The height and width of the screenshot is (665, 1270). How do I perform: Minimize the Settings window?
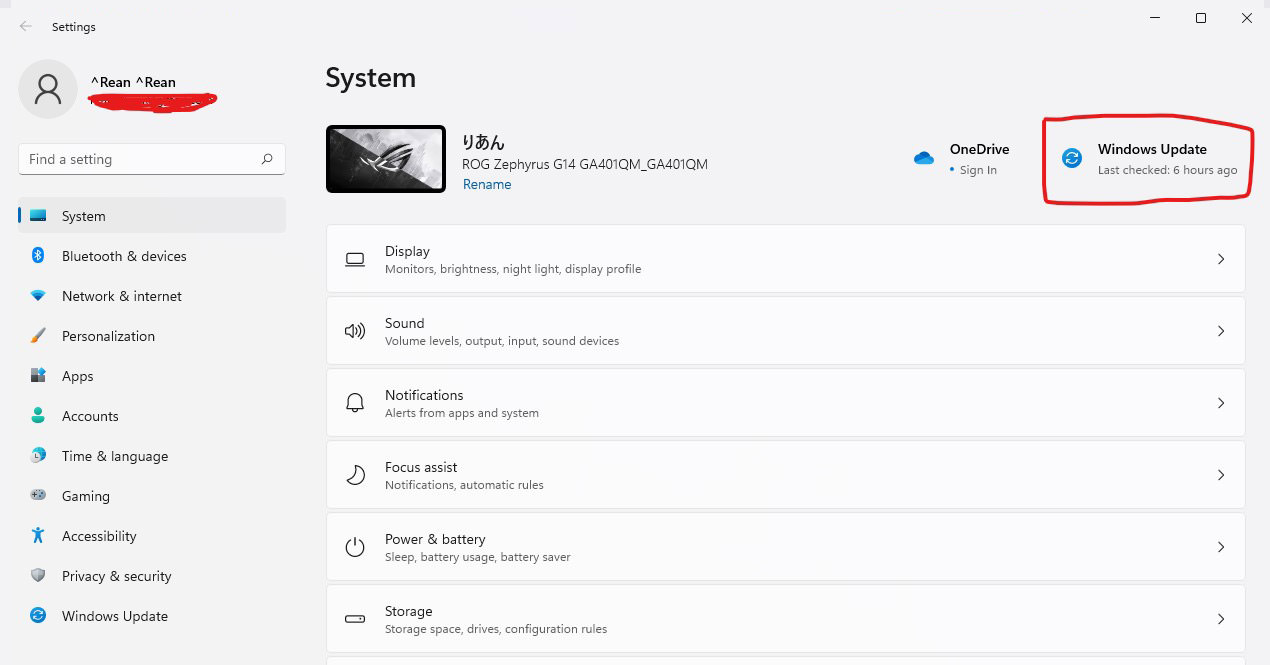[1155, 18]
